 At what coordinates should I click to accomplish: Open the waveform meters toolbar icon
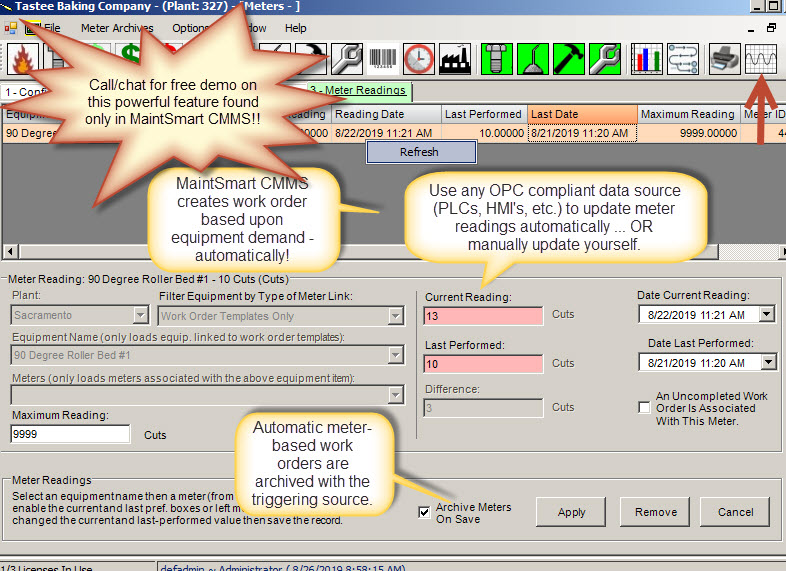click(761, 59)
